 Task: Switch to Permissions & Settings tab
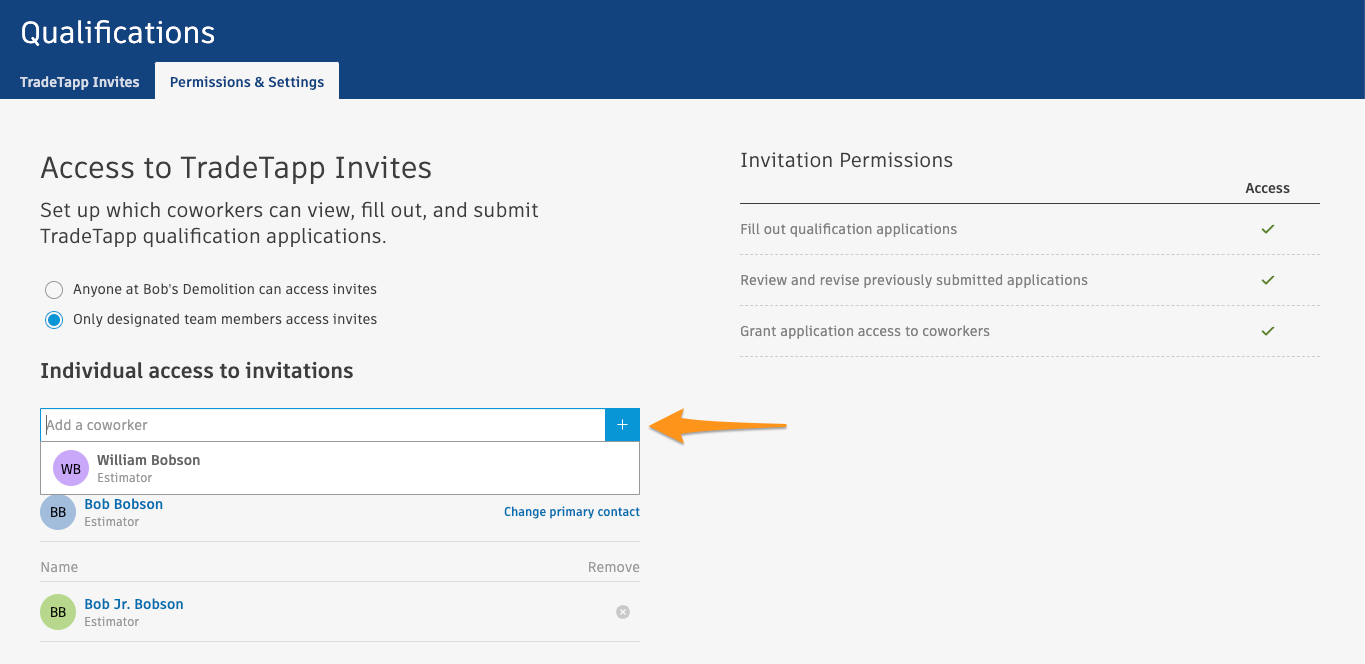pos(247,82)
